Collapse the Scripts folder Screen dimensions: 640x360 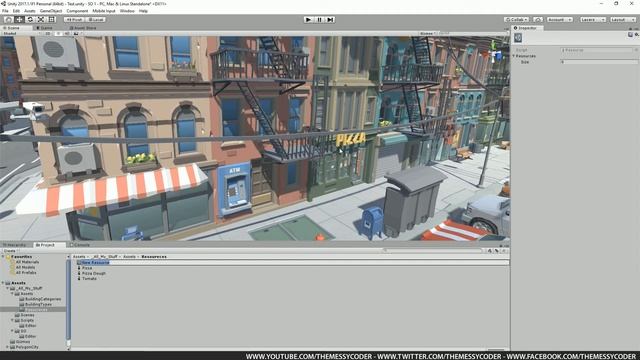[12, 320]
